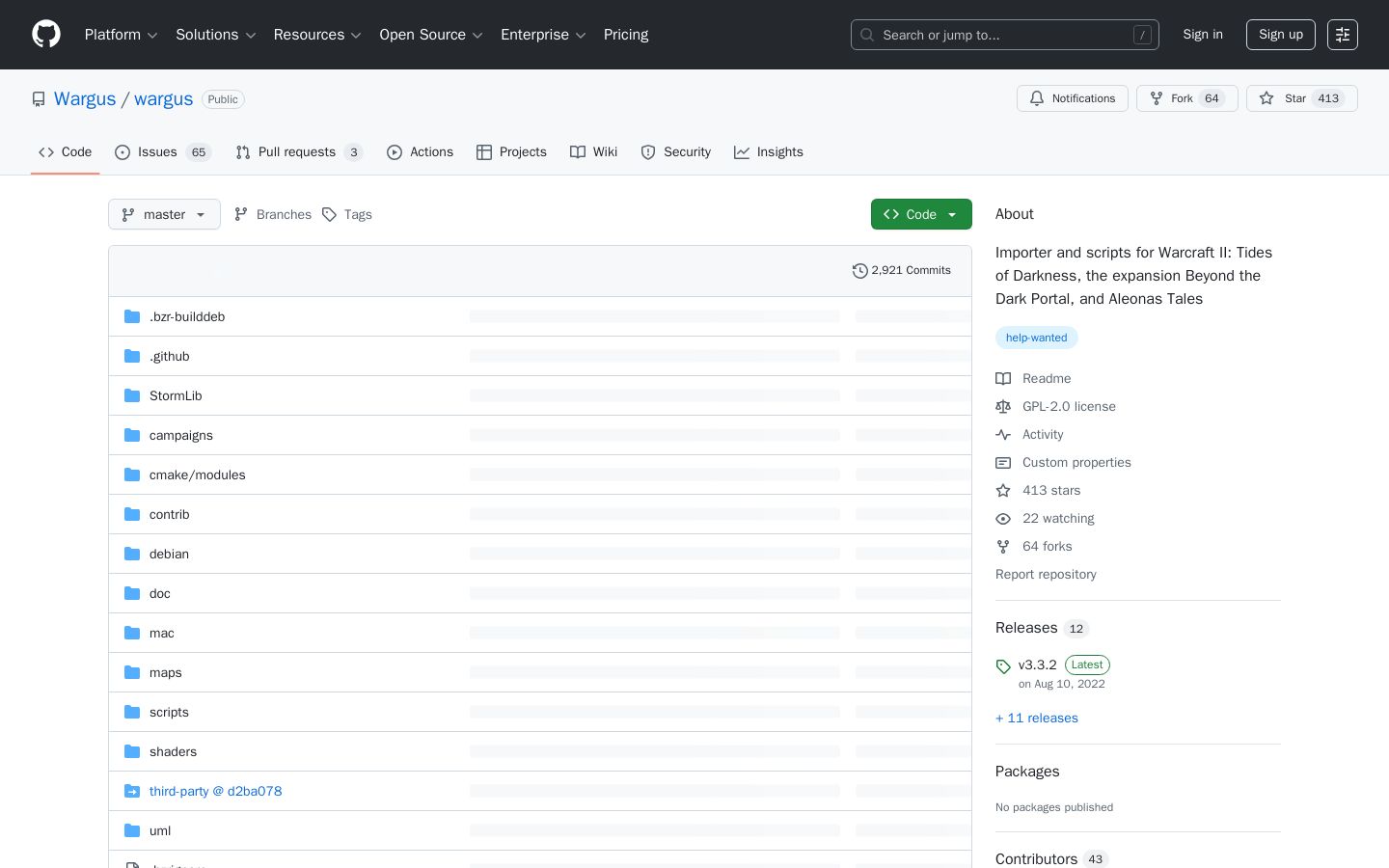Click the StormLib folder icon
The width and height of the screenshot is (1389, 868).
pyautogui.click(x=132, y=395)
